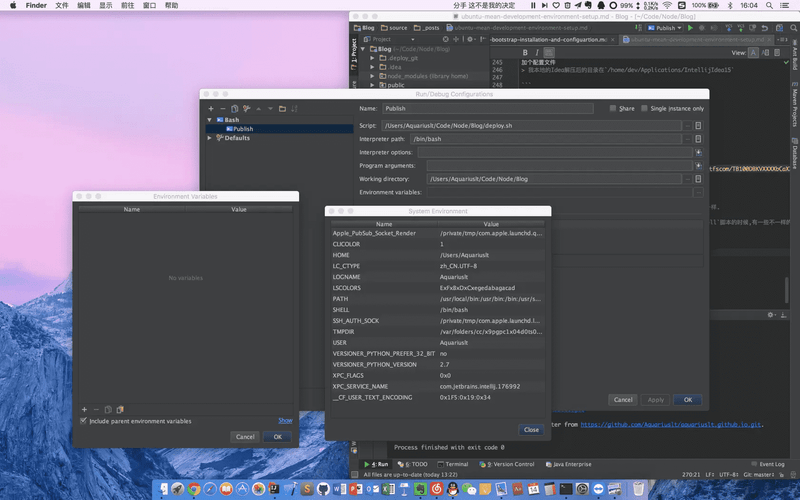The height and width of the screenshot is (500, 800).
Task: Open the Publish run configuration dropdown
Action: 666,28
